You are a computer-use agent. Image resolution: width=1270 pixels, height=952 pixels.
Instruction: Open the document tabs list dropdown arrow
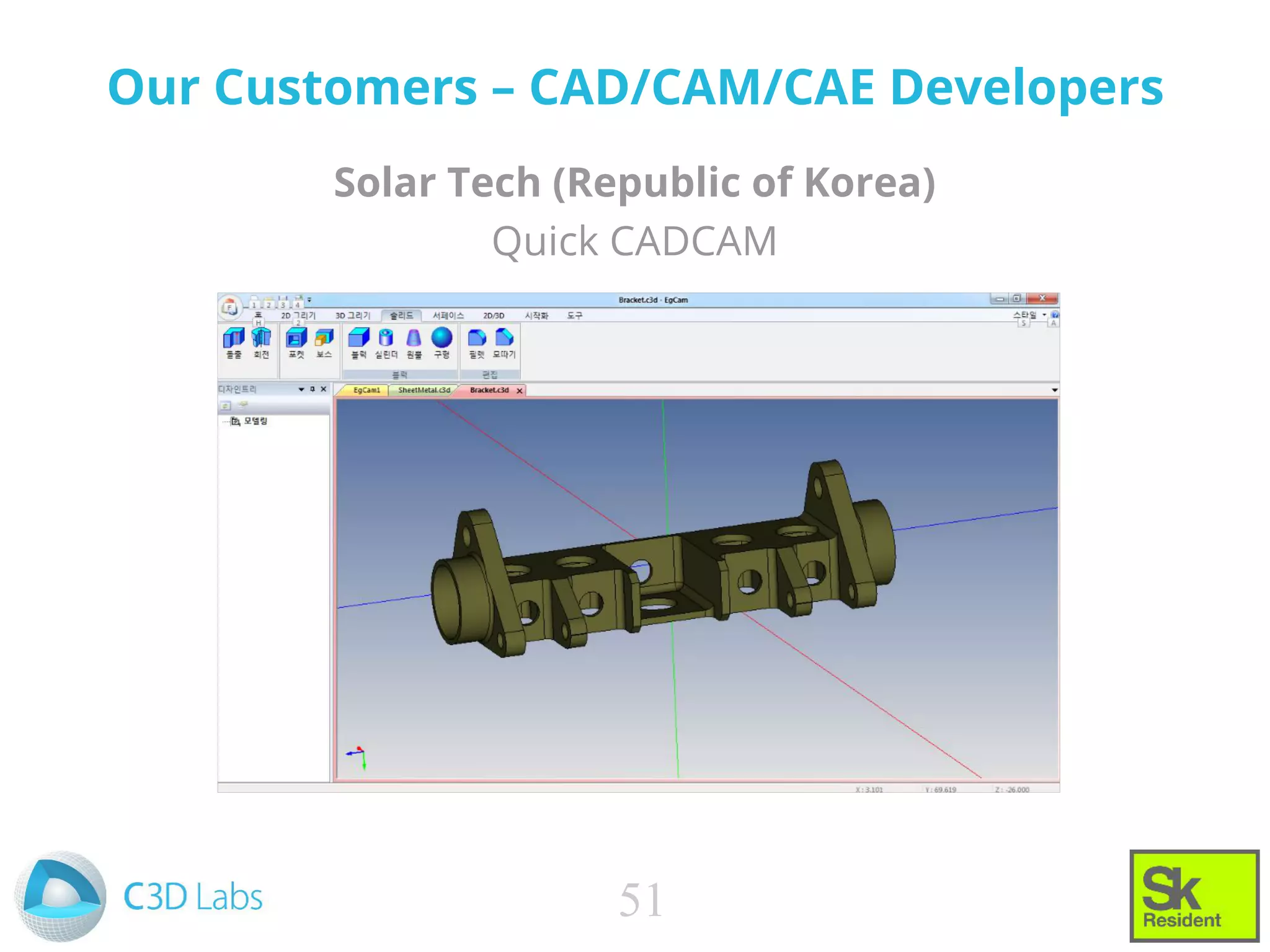[x=1054, y=390]
